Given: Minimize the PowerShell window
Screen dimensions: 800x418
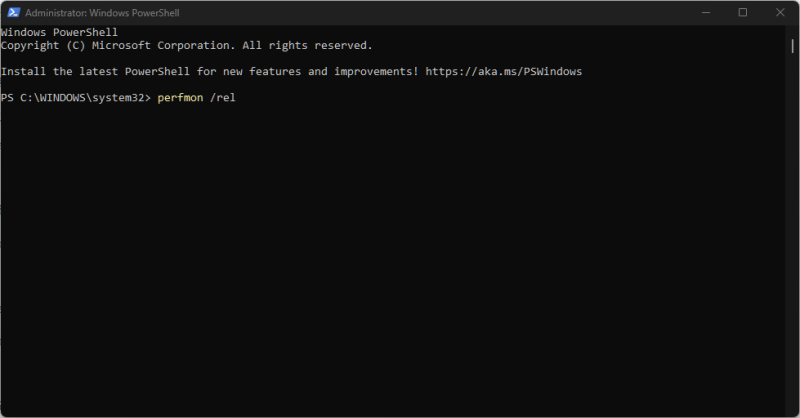Looking at the screenshot, I should tap(706, 12).
